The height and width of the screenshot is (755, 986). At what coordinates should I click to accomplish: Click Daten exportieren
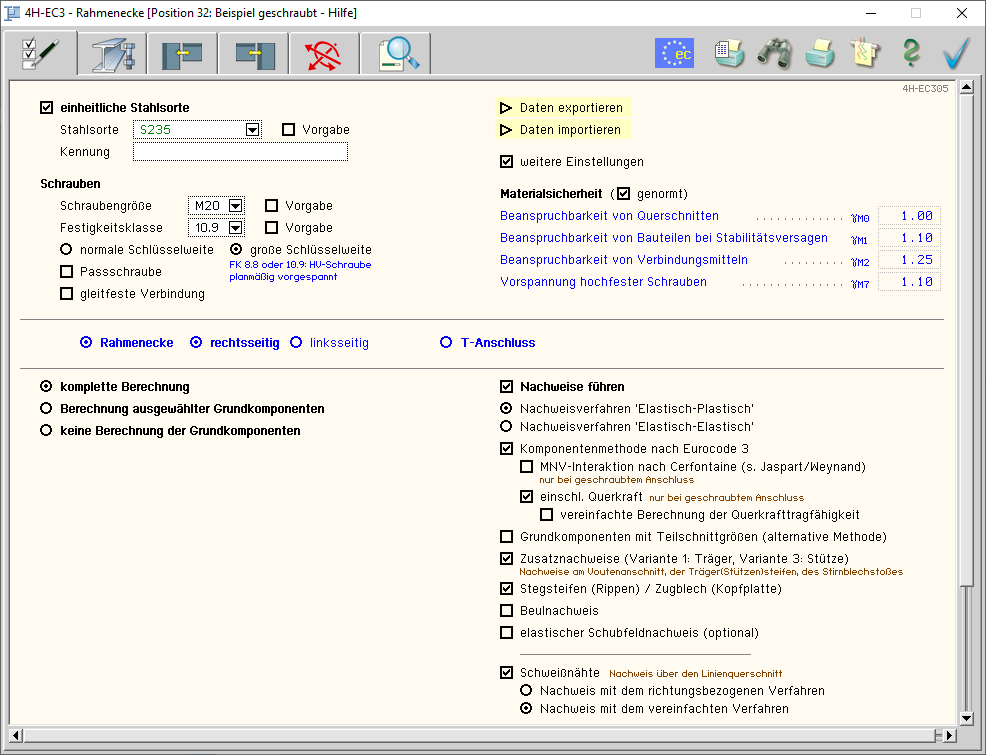[x=570, y=108]
